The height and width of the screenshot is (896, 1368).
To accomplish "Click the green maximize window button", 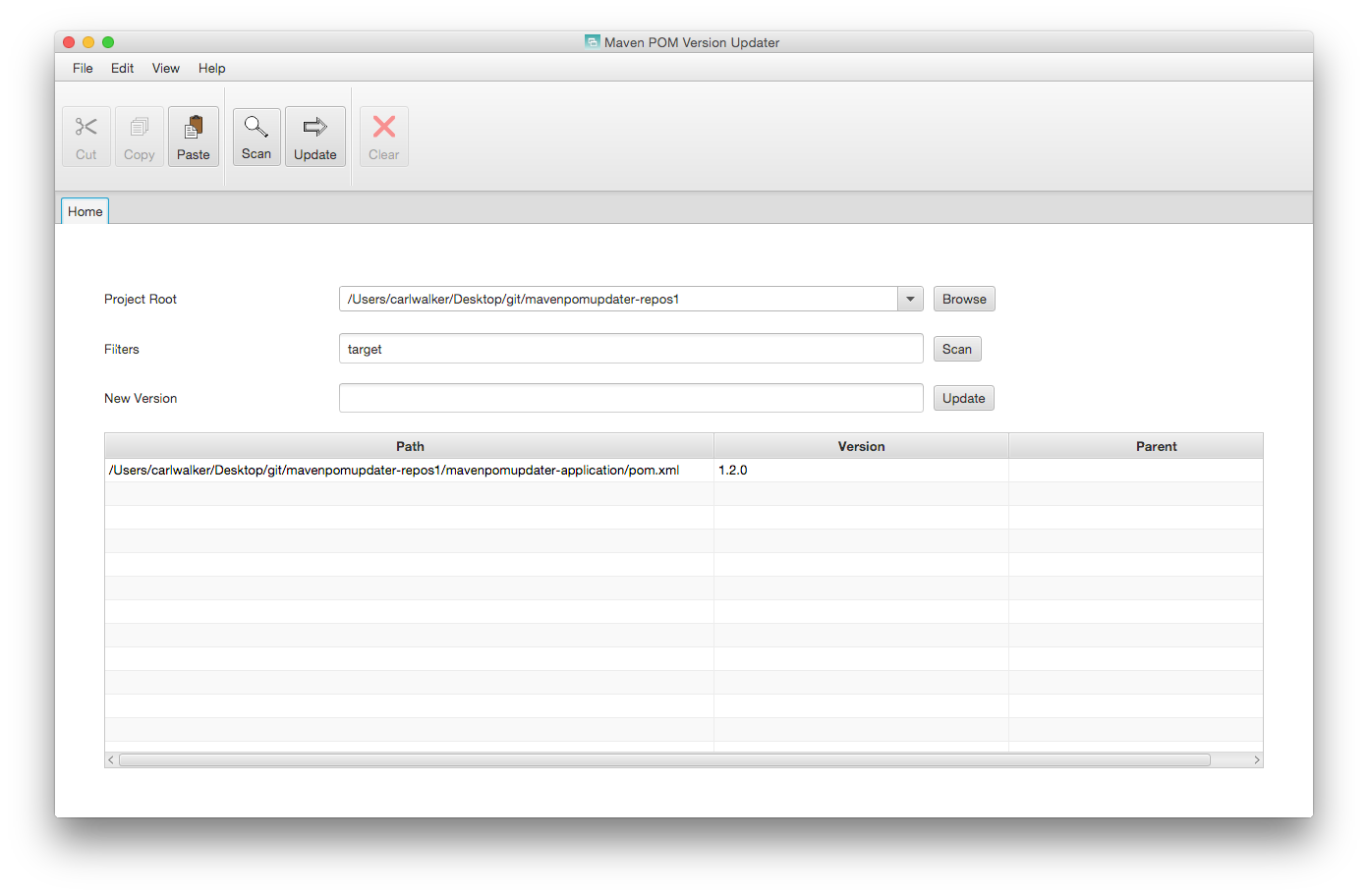I will pyautogui.click(x=108, y=42).
